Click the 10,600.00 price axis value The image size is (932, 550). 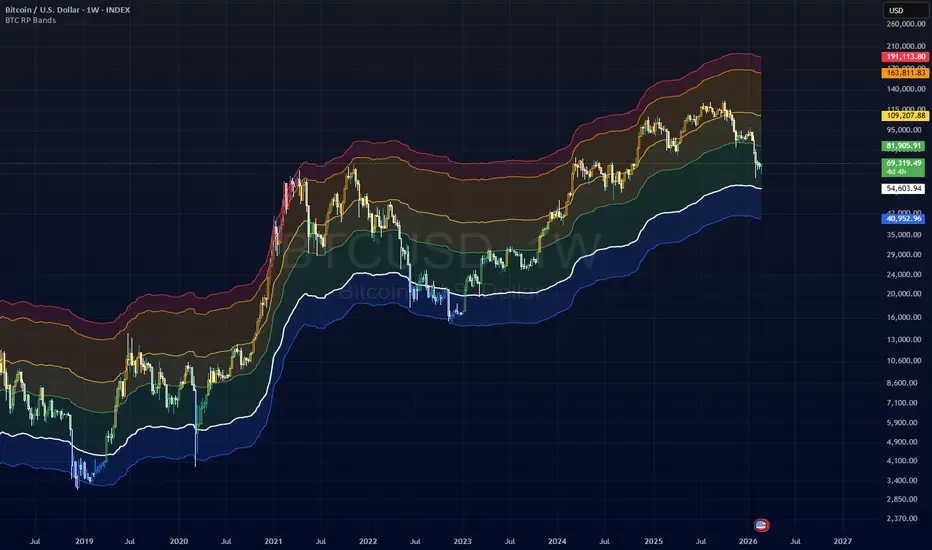(906, 360)
